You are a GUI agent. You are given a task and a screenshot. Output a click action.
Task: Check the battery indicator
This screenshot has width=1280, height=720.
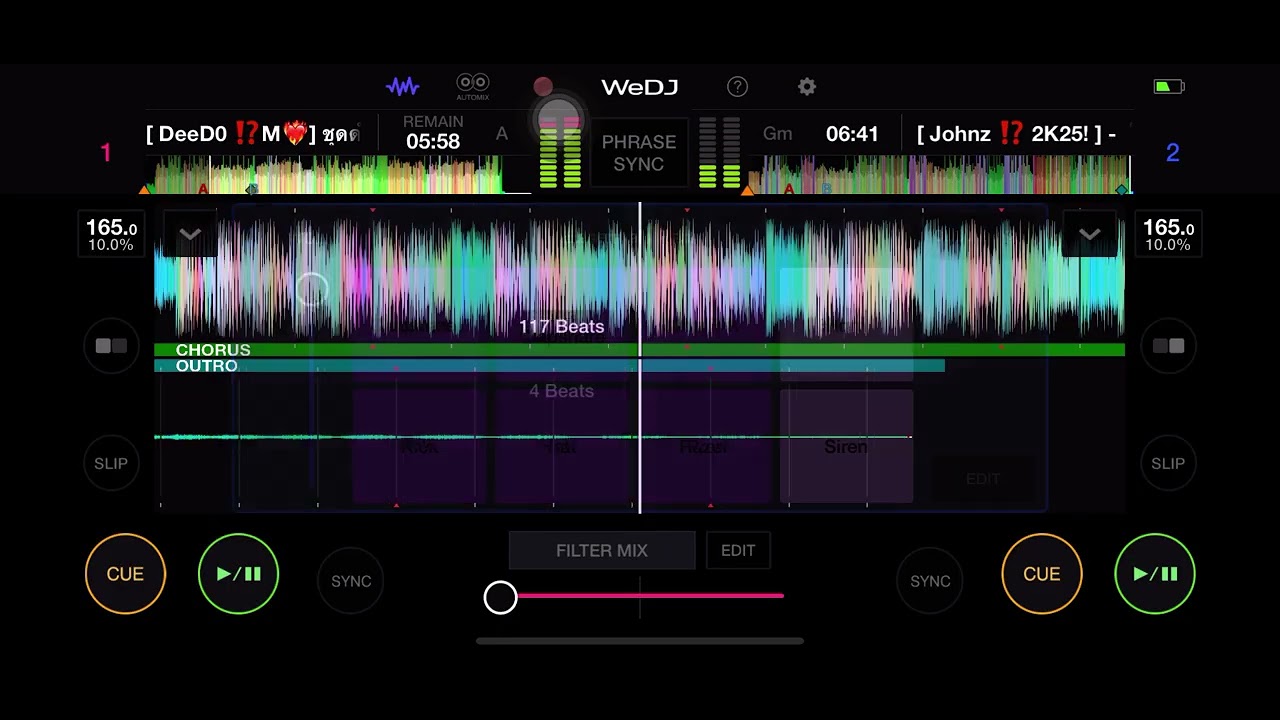1169,87
